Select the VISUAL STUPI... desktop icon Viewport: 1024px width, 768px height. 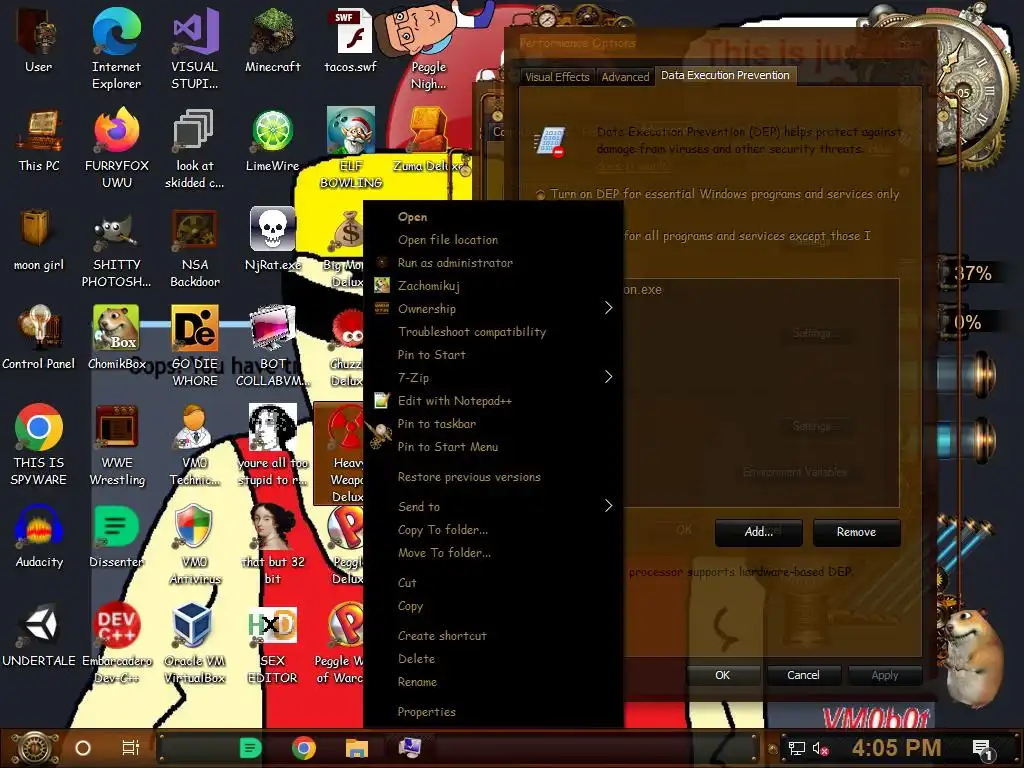pos(194,49)
